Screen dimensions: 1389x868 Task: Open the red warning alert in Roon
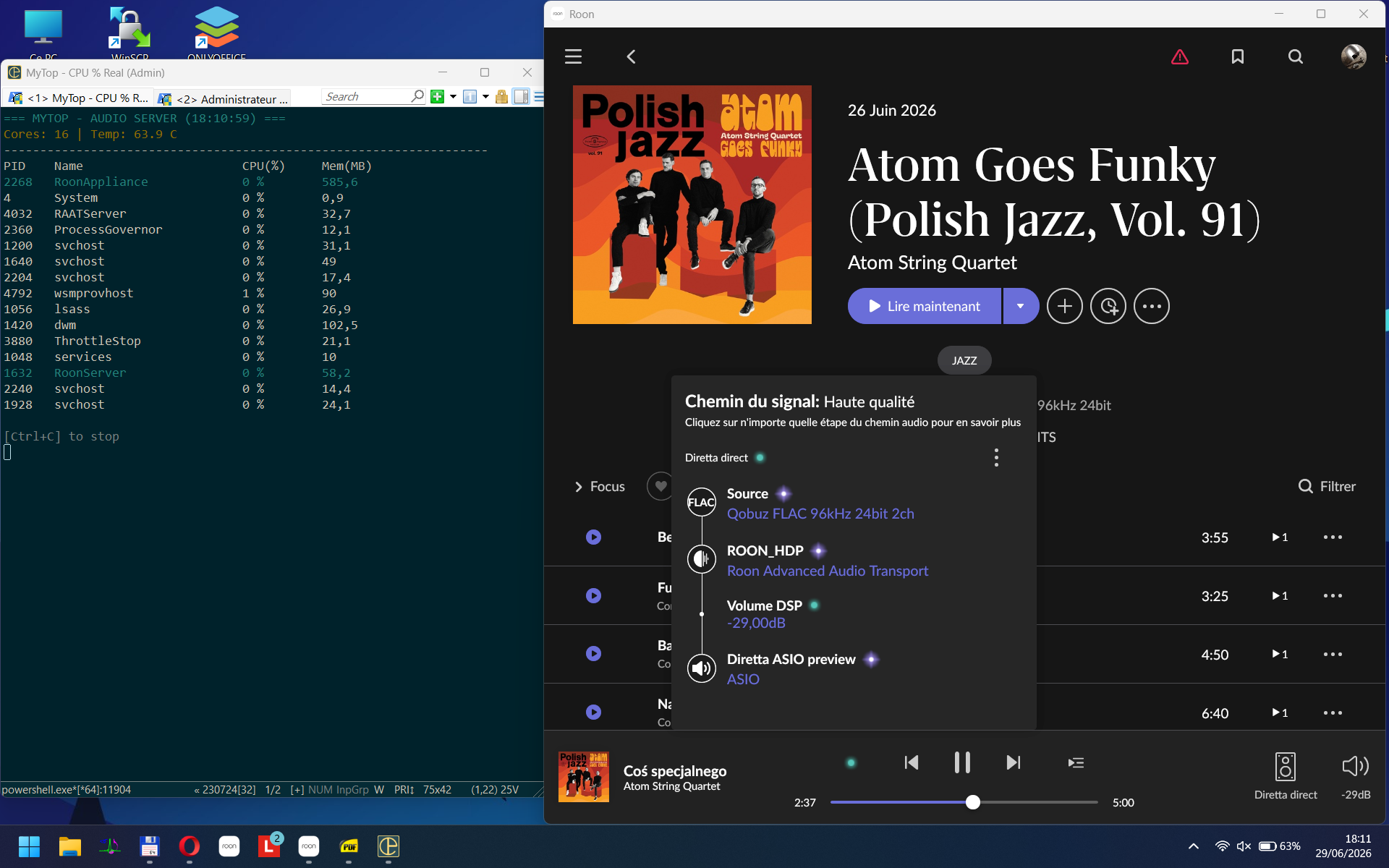coord(1180,56)
